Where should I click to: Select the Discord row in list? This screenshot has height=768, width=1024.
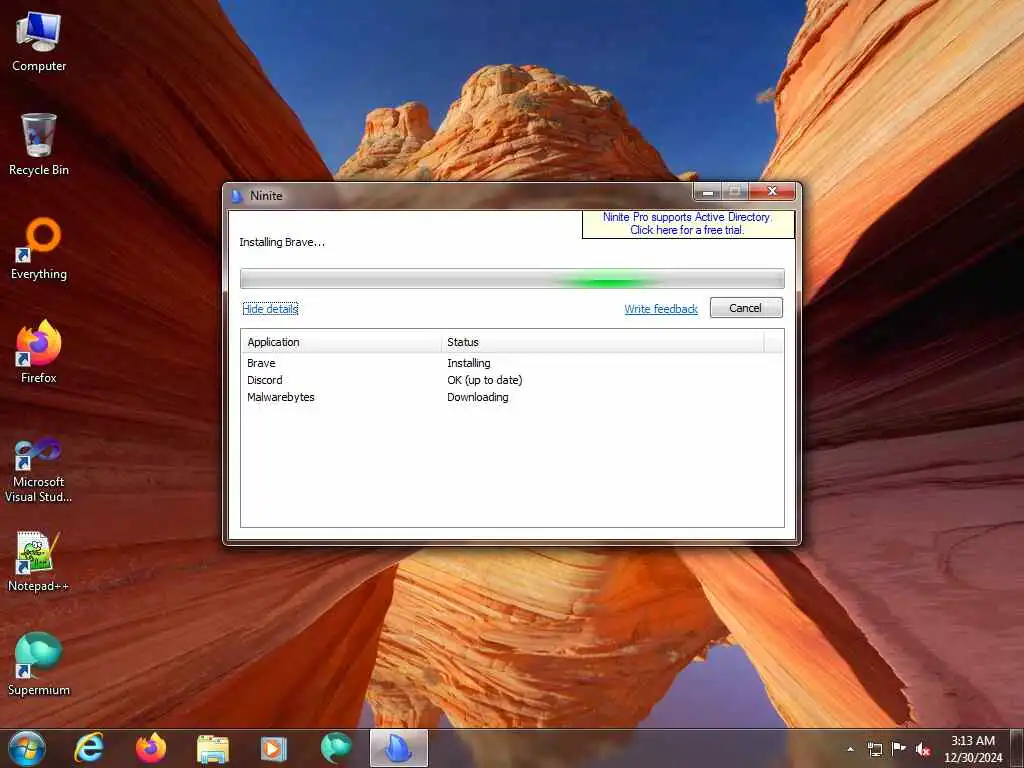click(x=512, y=380)
